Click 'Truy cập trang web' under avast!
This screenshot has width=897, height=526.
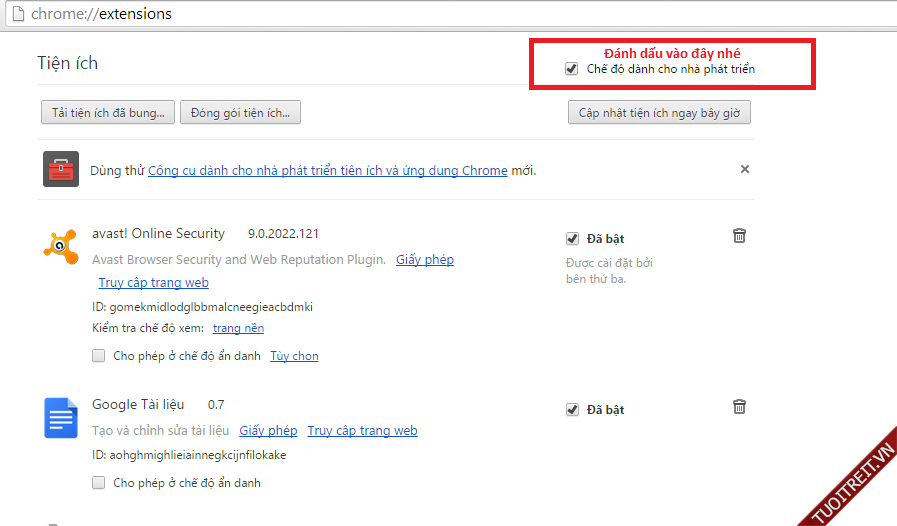point(153,283)
